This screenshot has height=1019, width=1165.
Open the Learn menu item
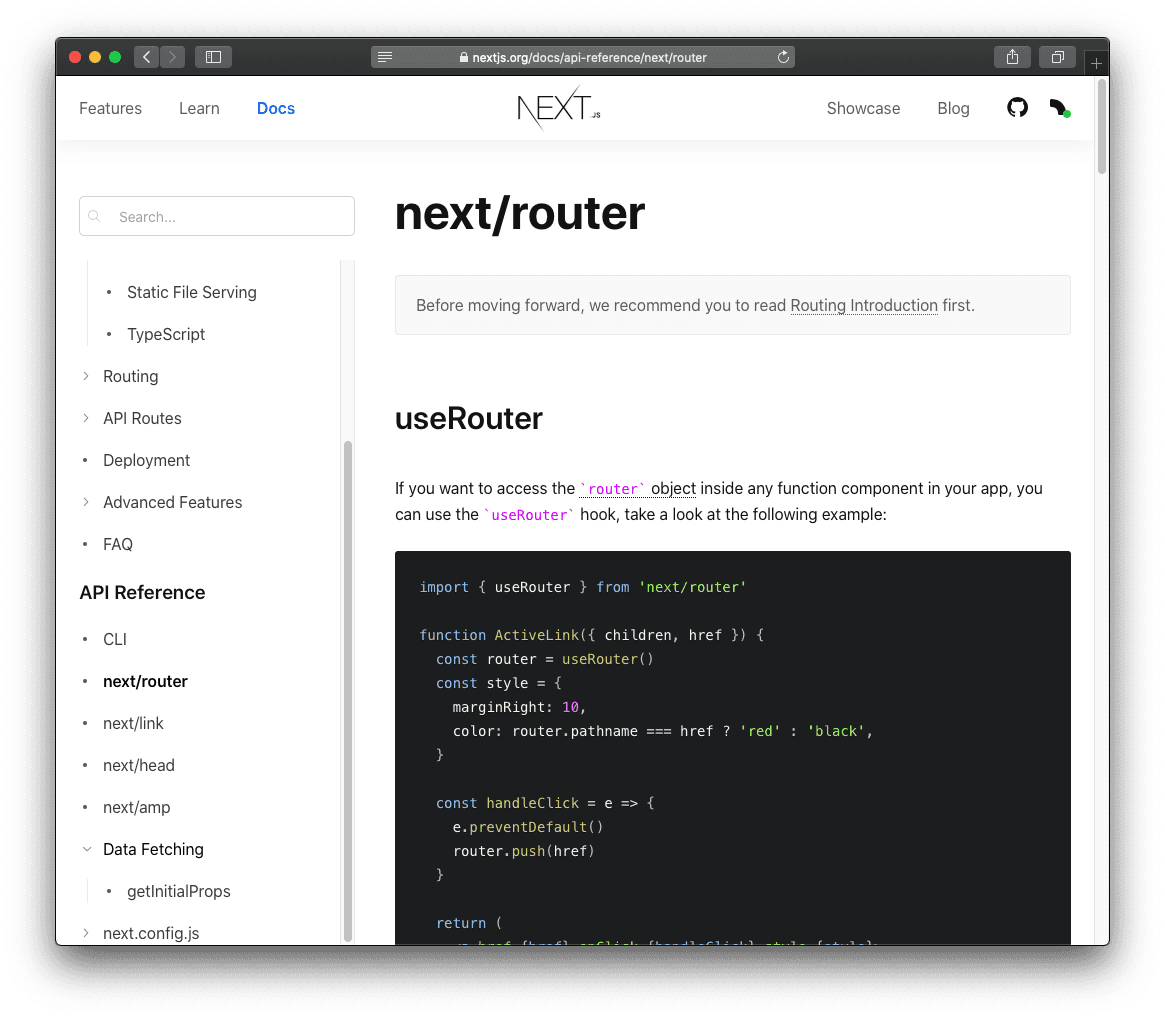click(x=199, y=108)
